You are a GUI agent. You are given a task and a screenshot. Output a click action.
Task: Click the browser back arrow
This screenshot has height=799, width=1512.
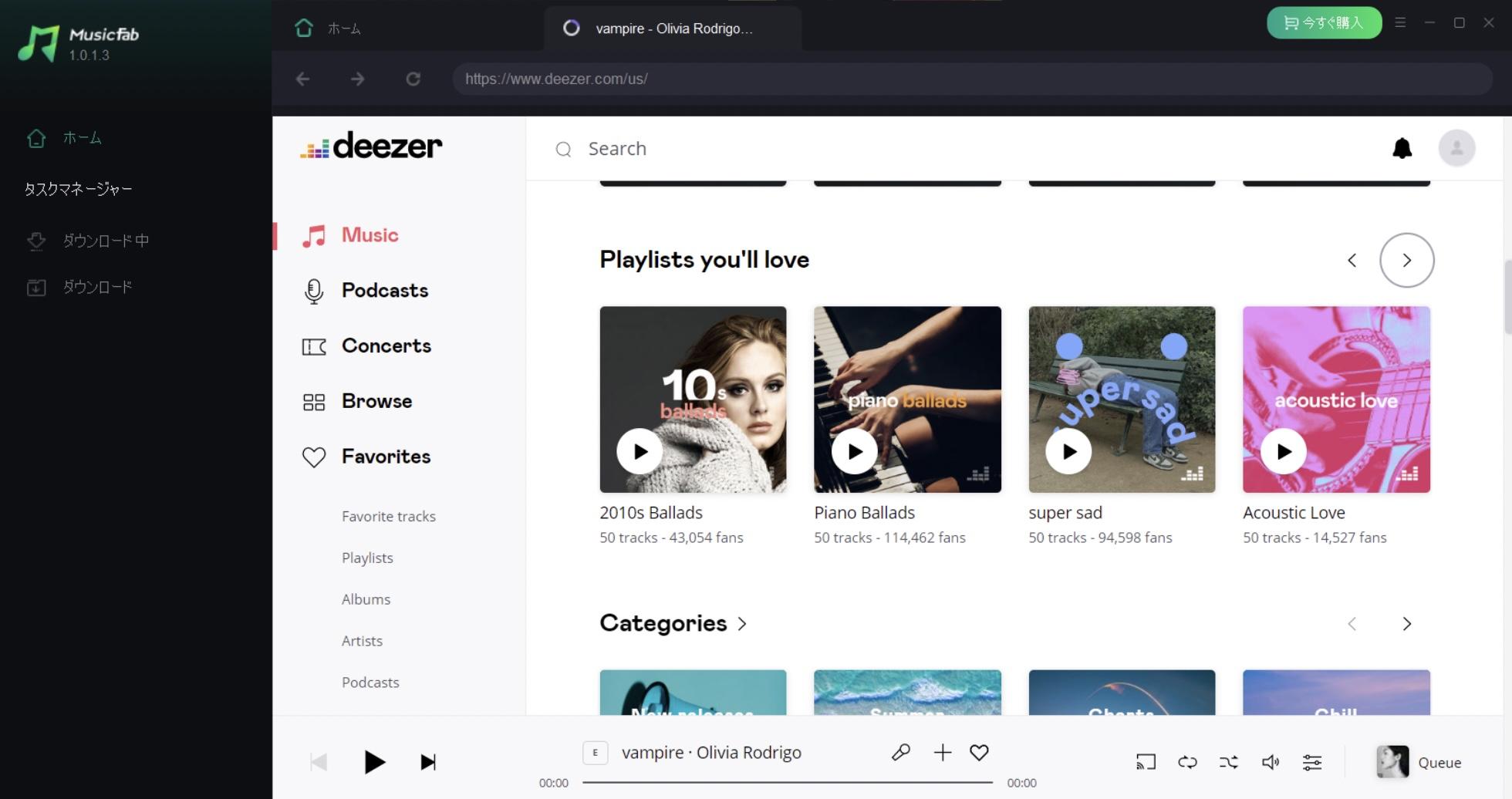(x=302, y=79)
